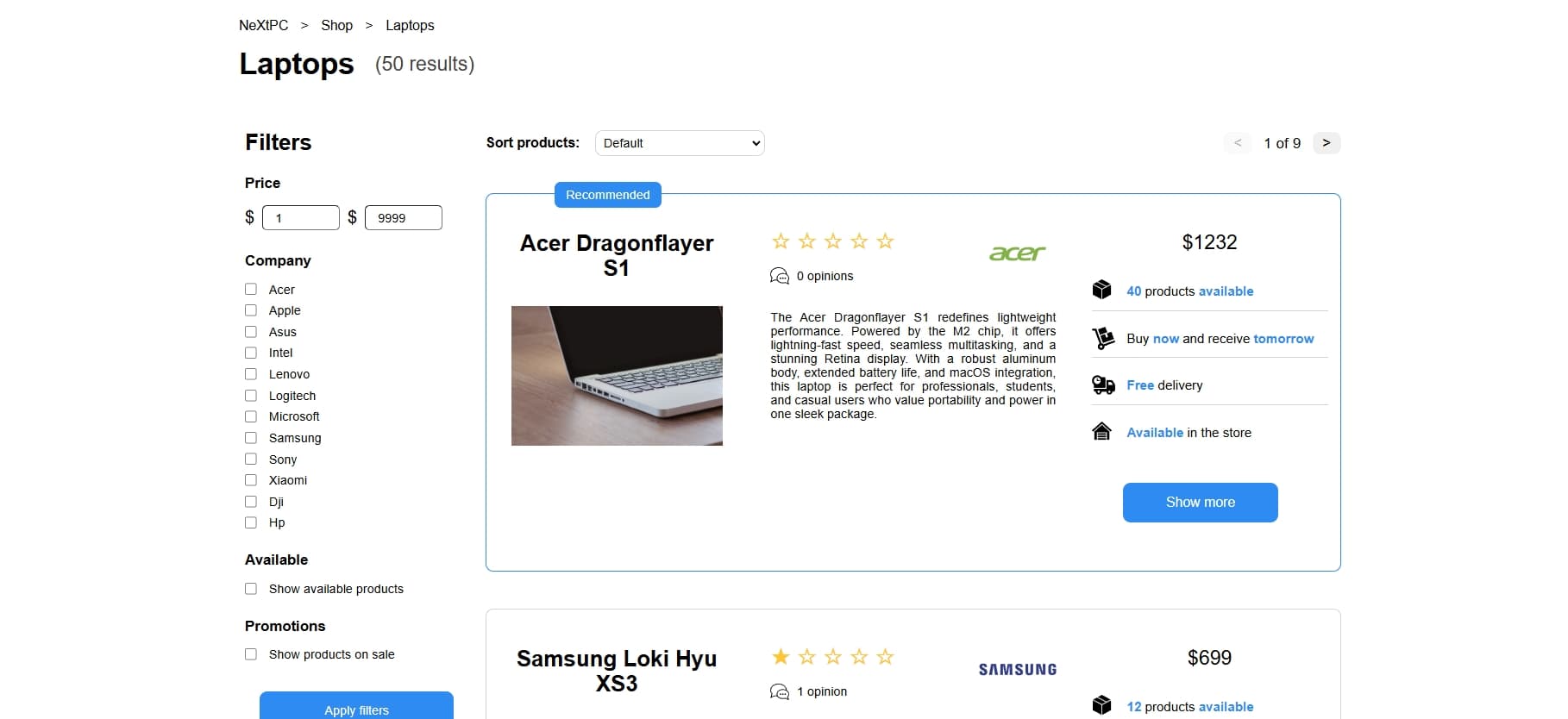Click the delivery truck icon beside Free delivery
The height and width of the screenshot is (719, 1568).
(x=1103, y=385)
